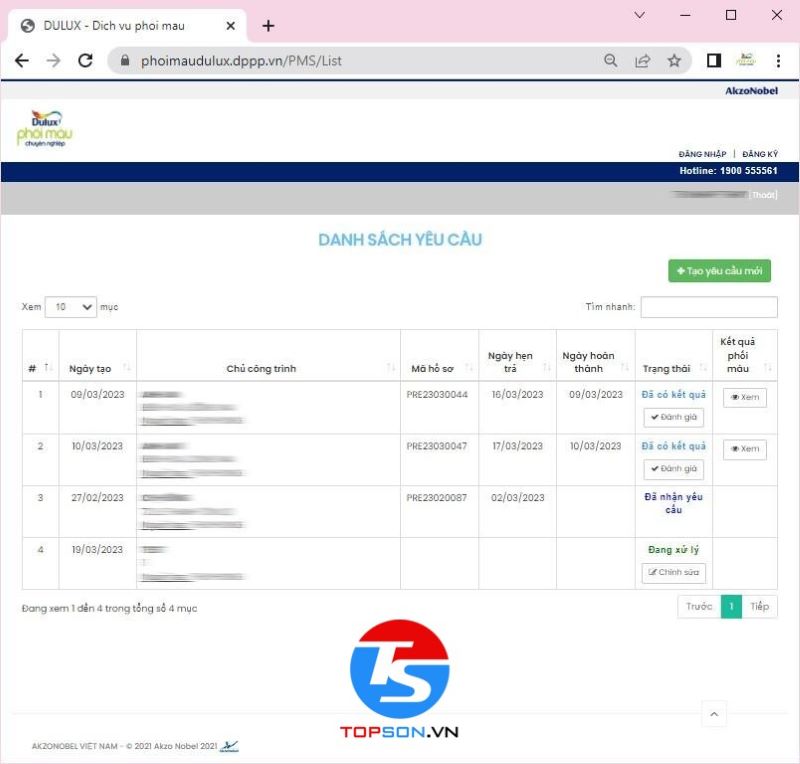
Task: Click the ĐĂNG KÝ link
Action: (x=760, y=154)
